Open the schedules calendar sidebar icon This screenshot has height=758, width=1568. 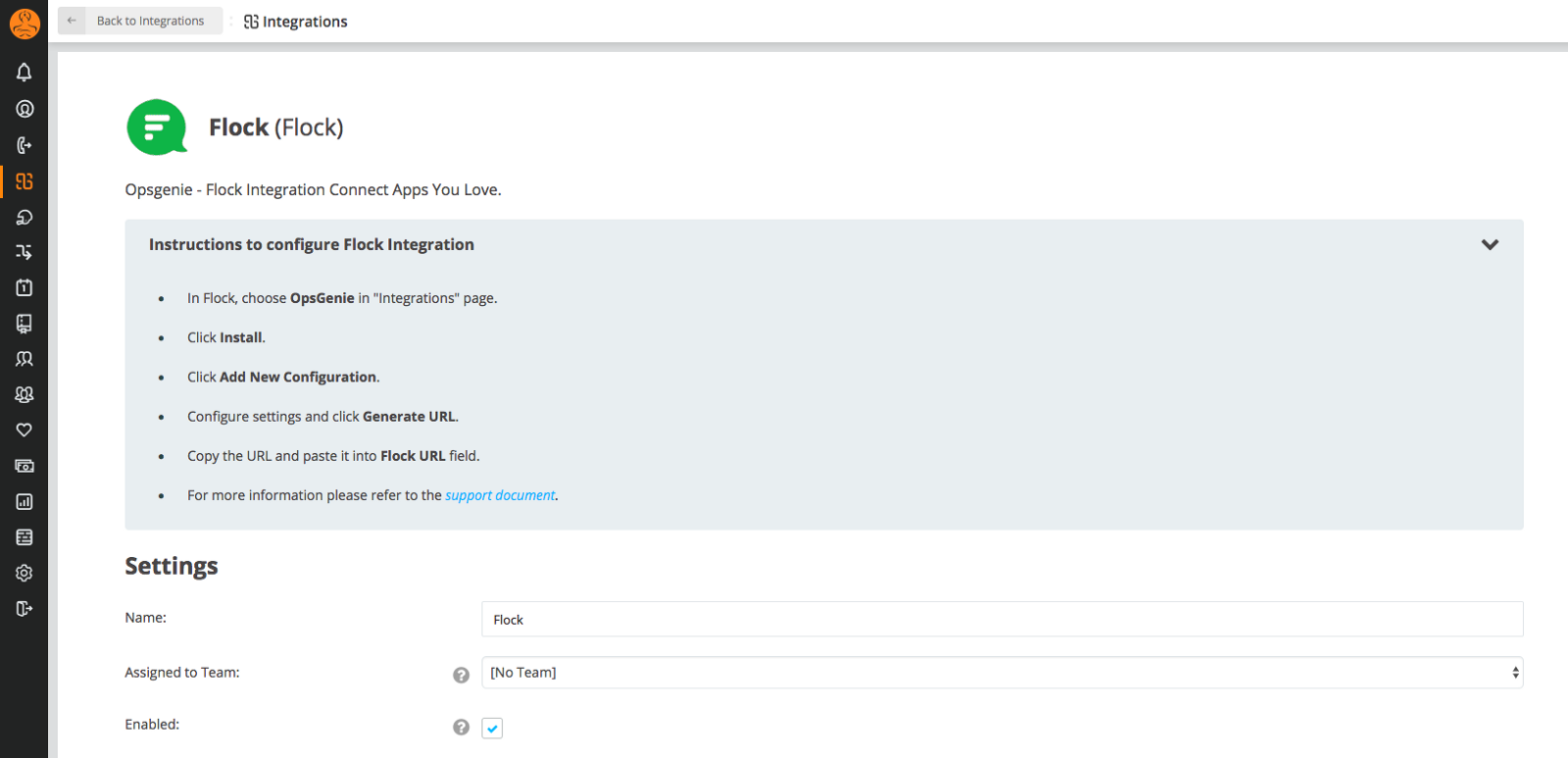click(x=24, y=287)
